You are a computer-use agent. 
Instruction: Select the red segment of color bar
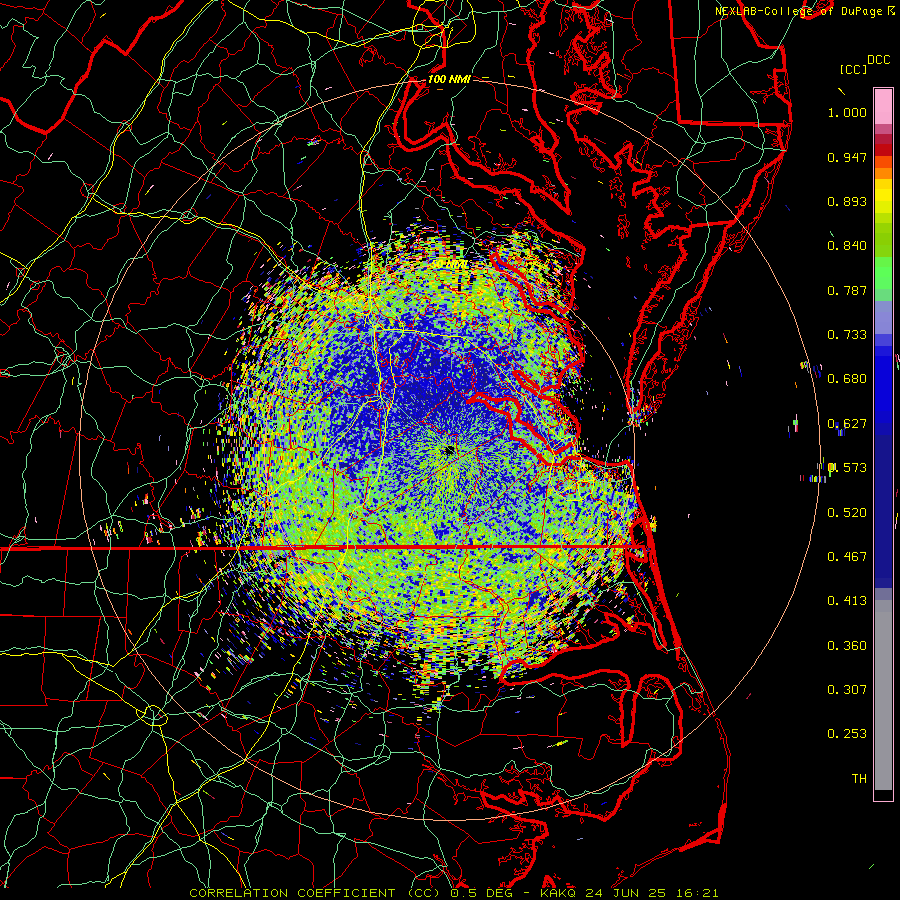click(883, 150)
